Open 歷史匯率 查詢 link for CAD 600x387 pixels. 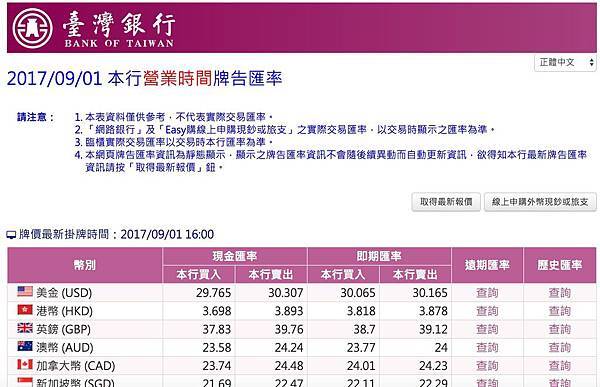[x=559, y=366]
